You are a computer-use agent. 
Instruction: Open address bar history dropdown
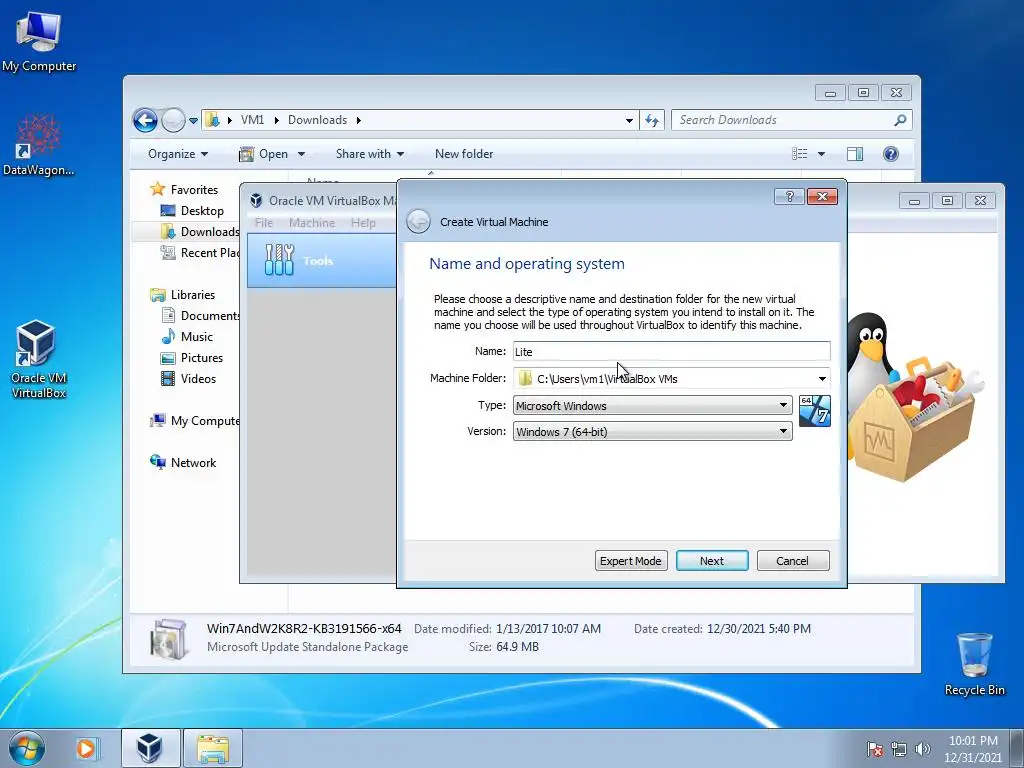pos(629,120)
